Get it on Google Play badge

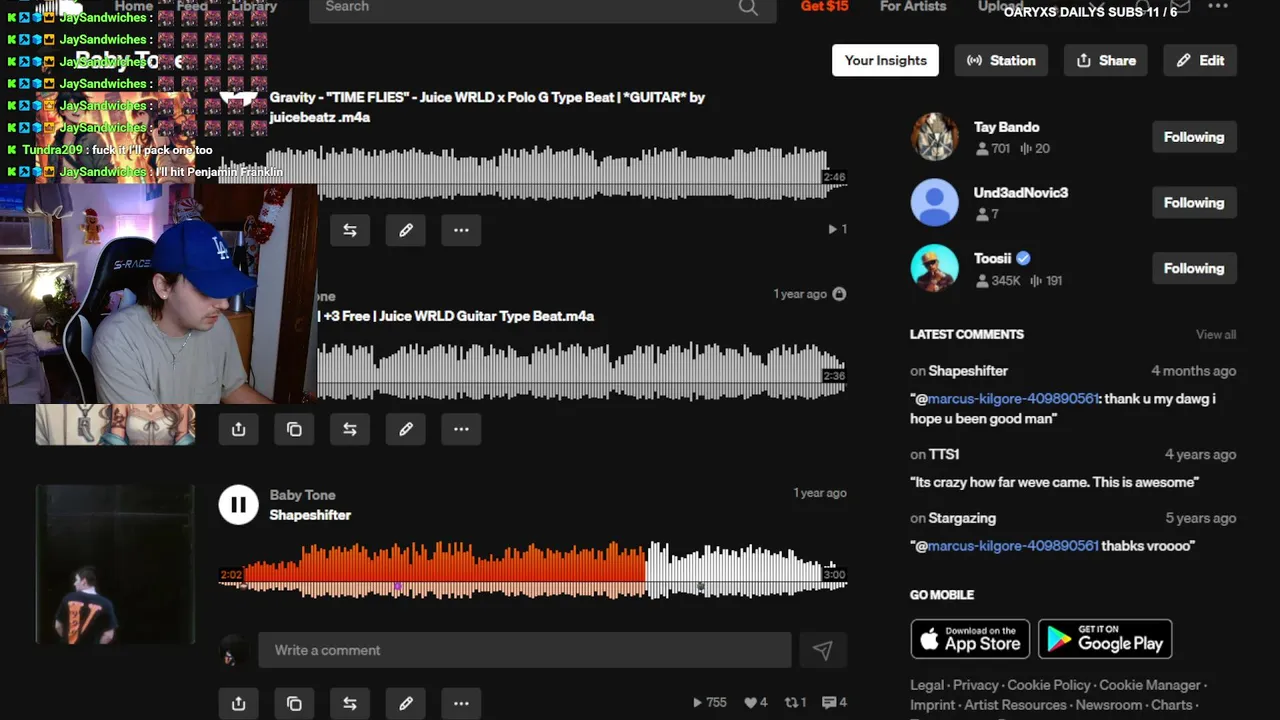(x=1105, y=639)
